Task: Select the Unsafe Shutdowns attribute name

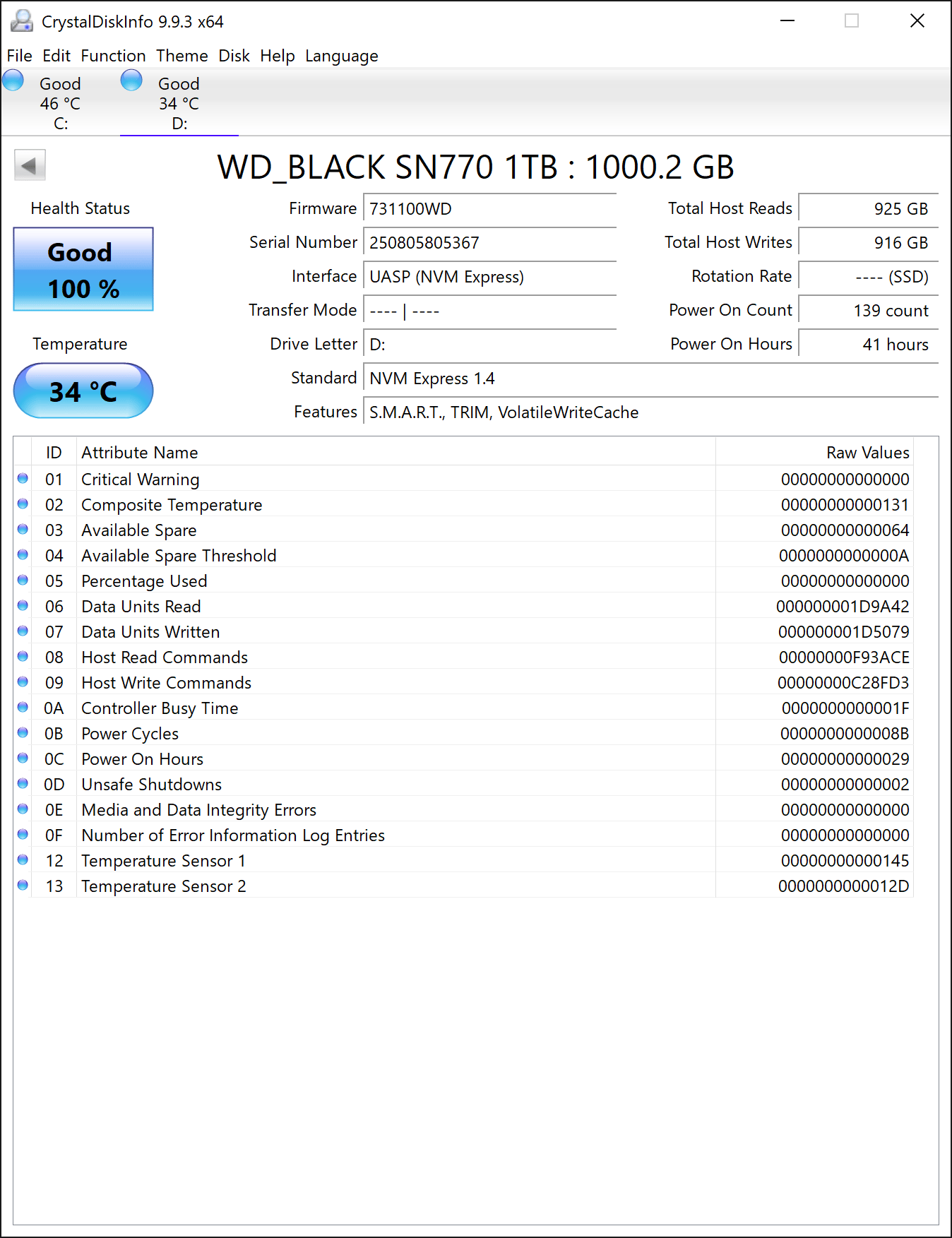Action: coord(151,785)
